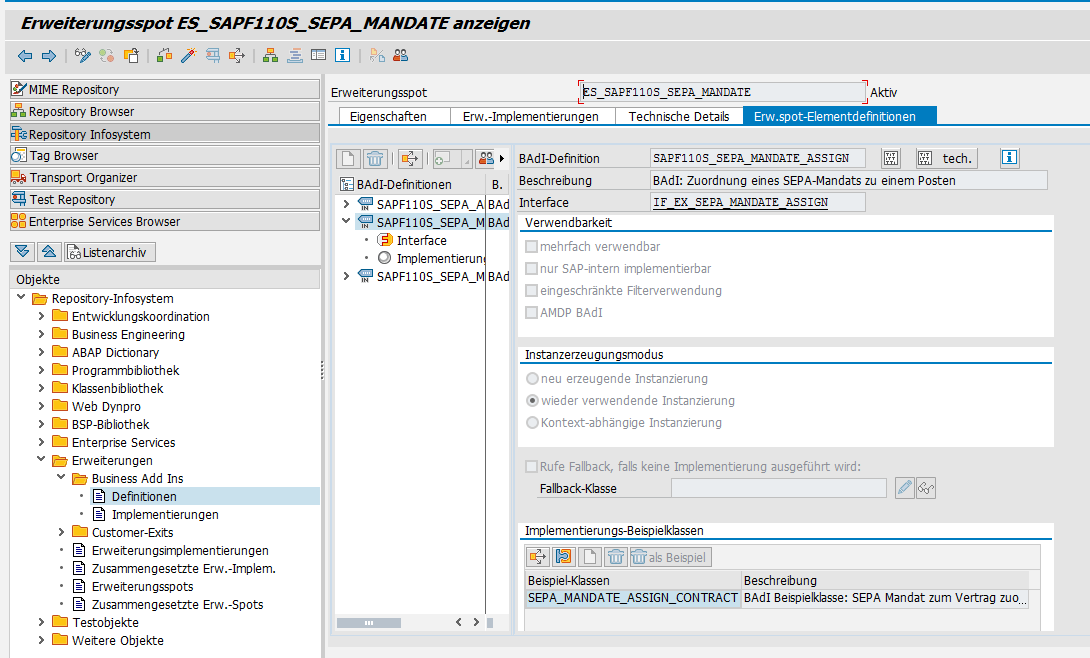Image resolution: width=1090 pixels, height=658 pixels.
Task: Expand the Customer-Exits tree node
Action: [62, 533]
